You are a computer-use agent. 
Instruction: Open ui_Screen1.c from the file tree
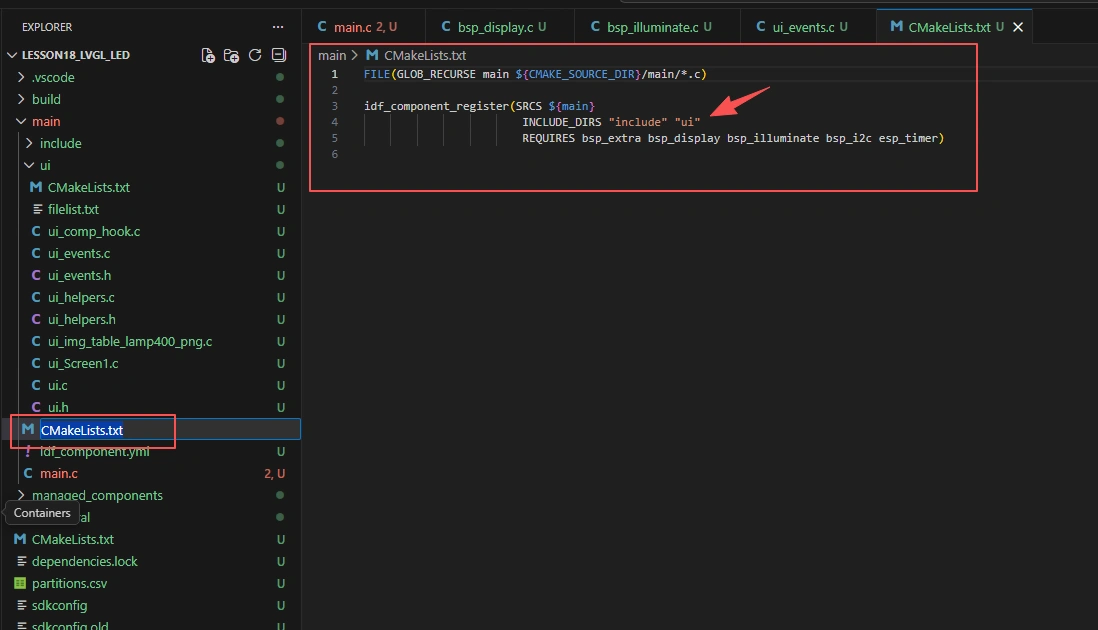pos(83,363)
